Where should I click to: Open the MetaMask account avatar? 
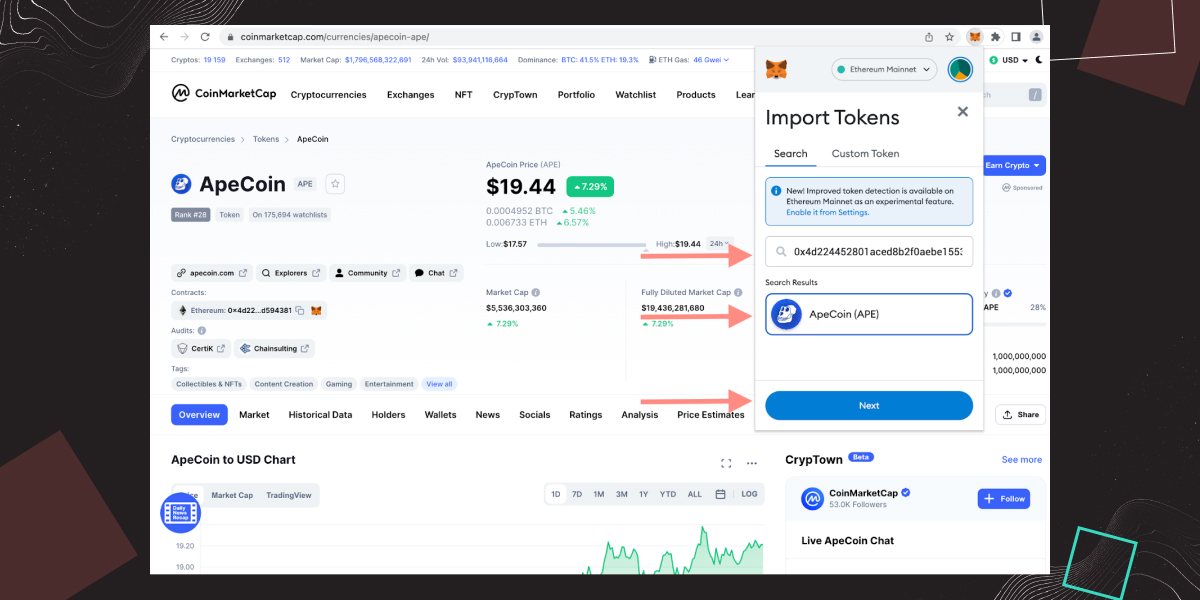click(x=960, y=69)
